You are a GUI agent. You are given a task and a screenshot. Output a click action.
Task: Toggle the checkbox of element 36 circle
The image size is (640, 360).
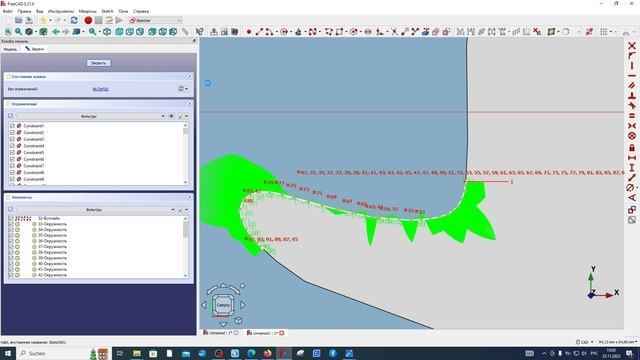tap(11, 241)
